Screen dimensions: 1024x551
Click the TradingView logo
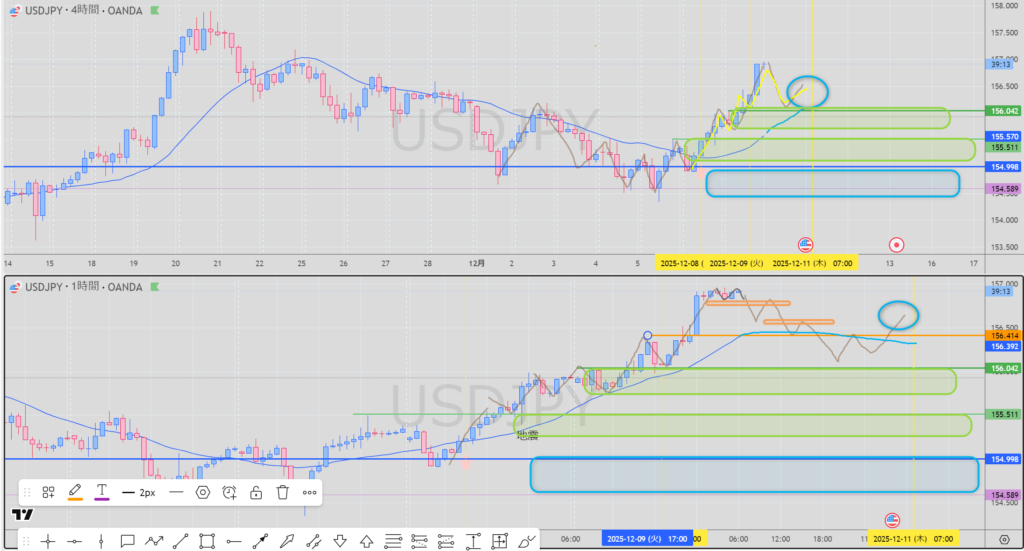[22, 514]
